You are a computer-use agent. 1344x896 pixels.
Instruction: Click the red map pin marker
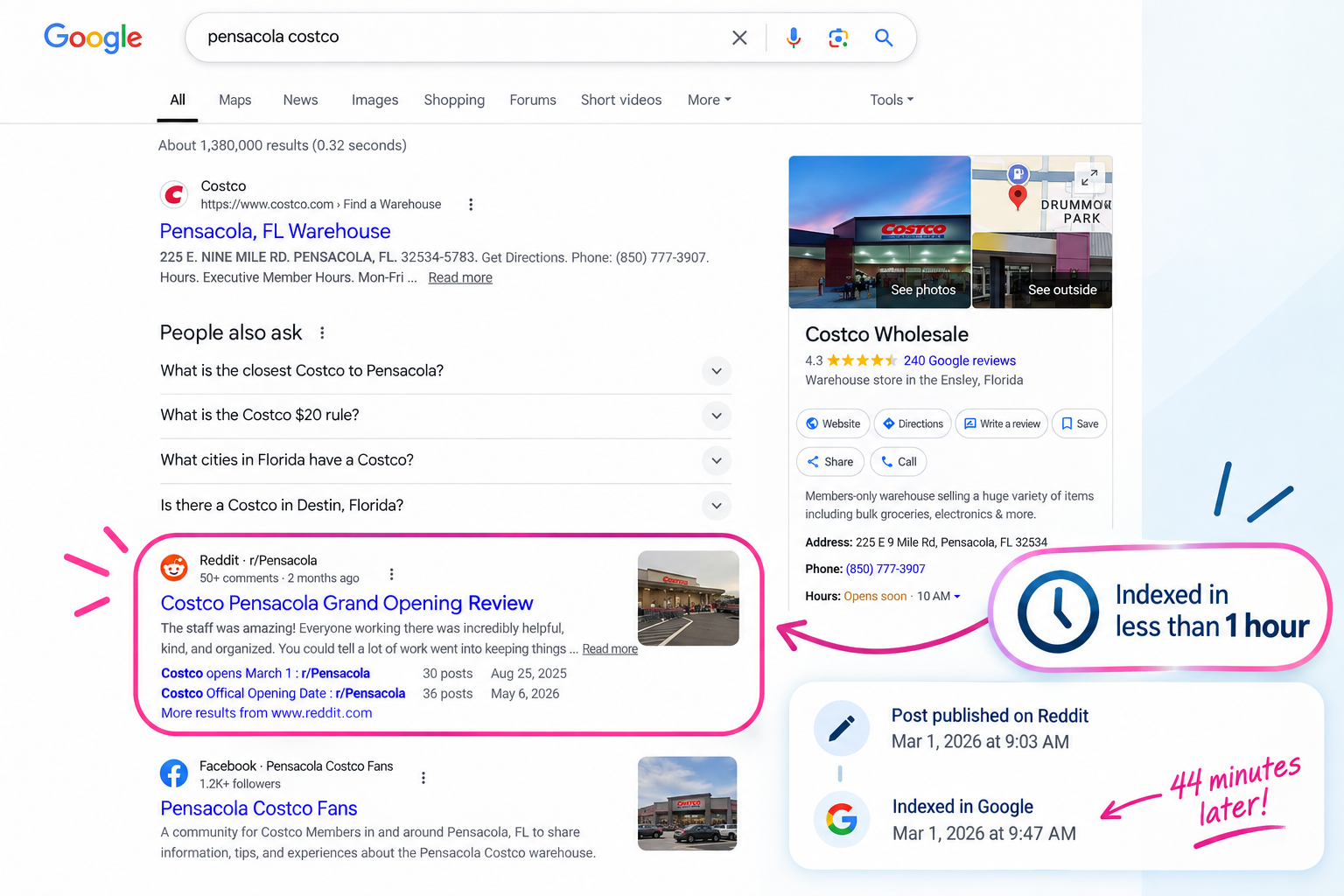click(1018, 197)
